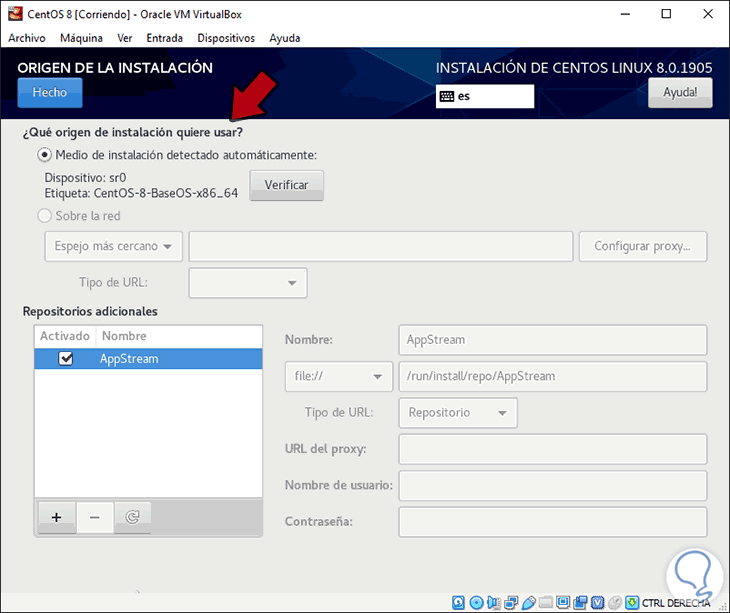
Task: Open the Entrada menu
Action: [x=164, y=38]
